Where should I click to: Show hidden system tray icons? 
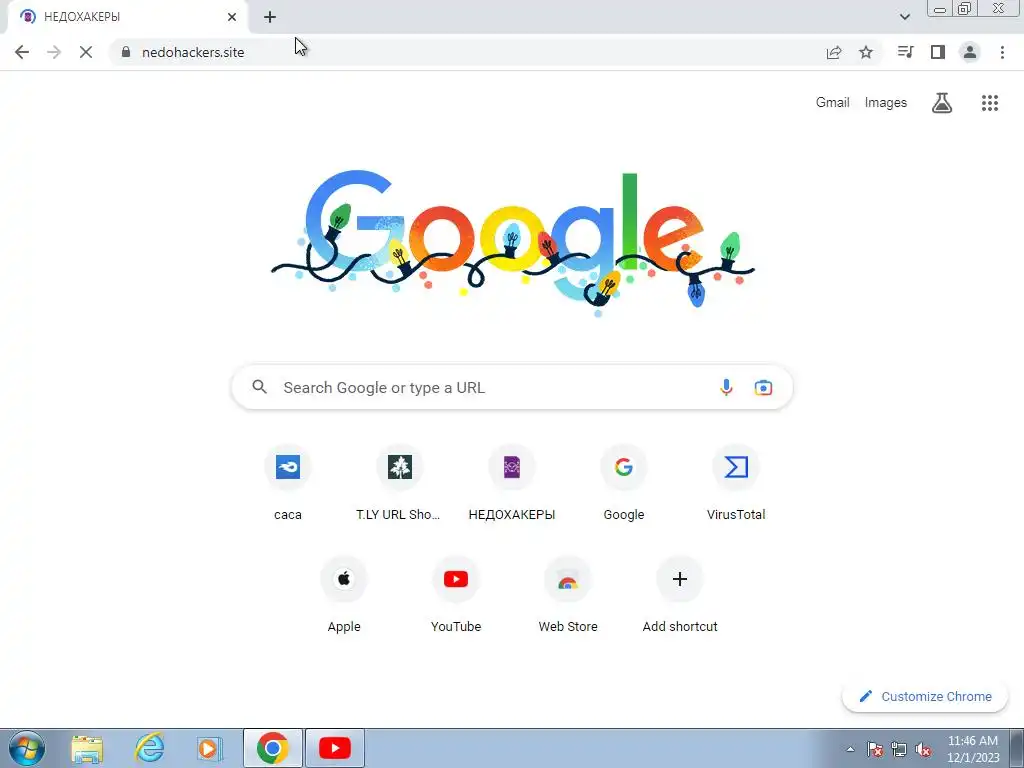[850, 749]
